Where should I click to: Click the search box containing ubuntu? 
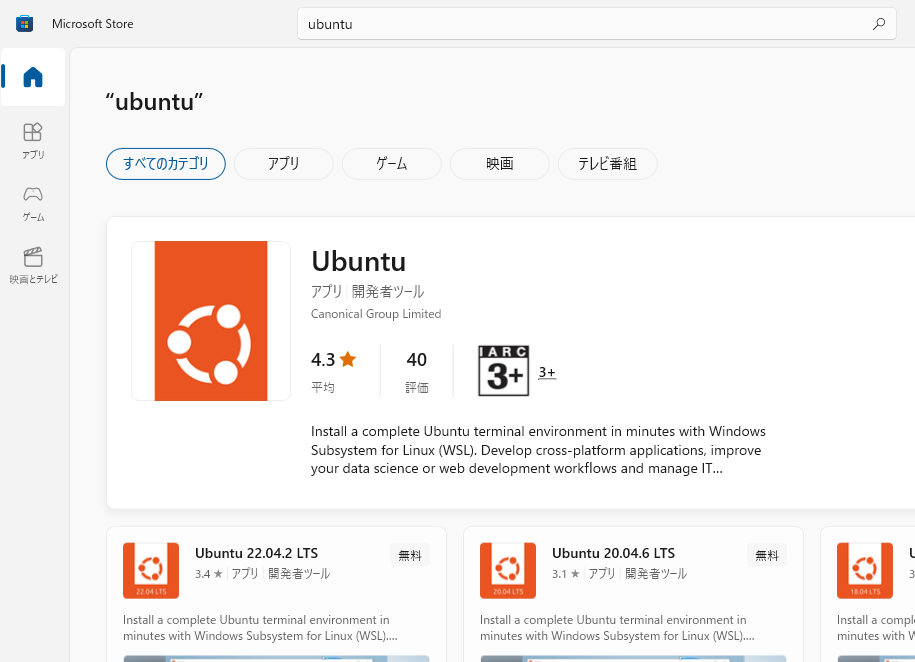(596, 24)
